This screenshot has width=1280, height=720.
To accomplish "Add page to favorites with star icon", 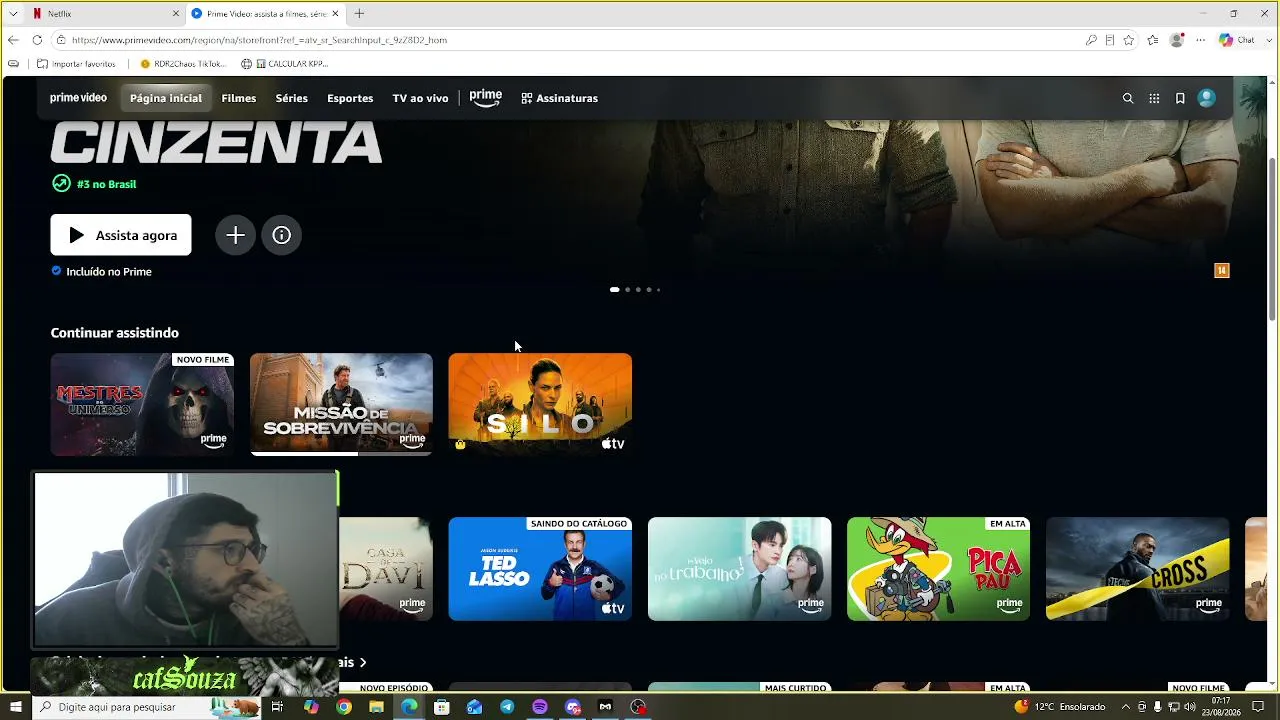I will (1129, 40).
